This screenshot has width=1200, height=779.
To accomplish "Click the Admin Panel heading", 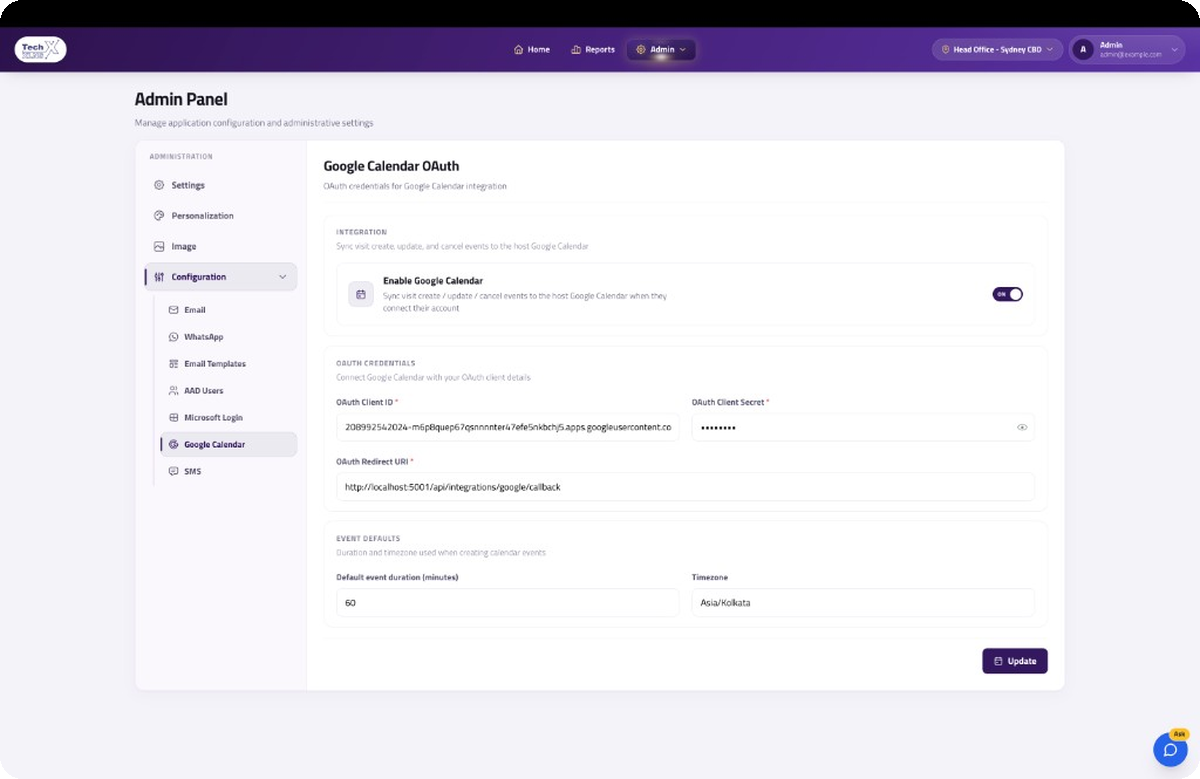I will 181,100.
